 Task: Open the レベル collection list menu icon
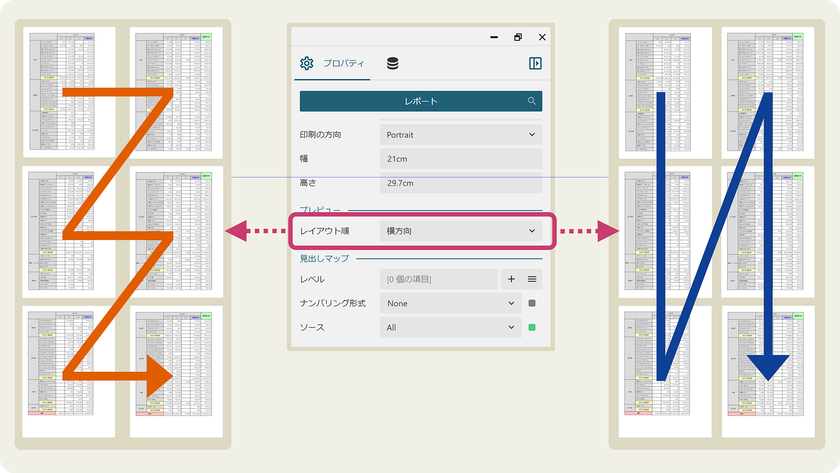[x=532, y=279]
